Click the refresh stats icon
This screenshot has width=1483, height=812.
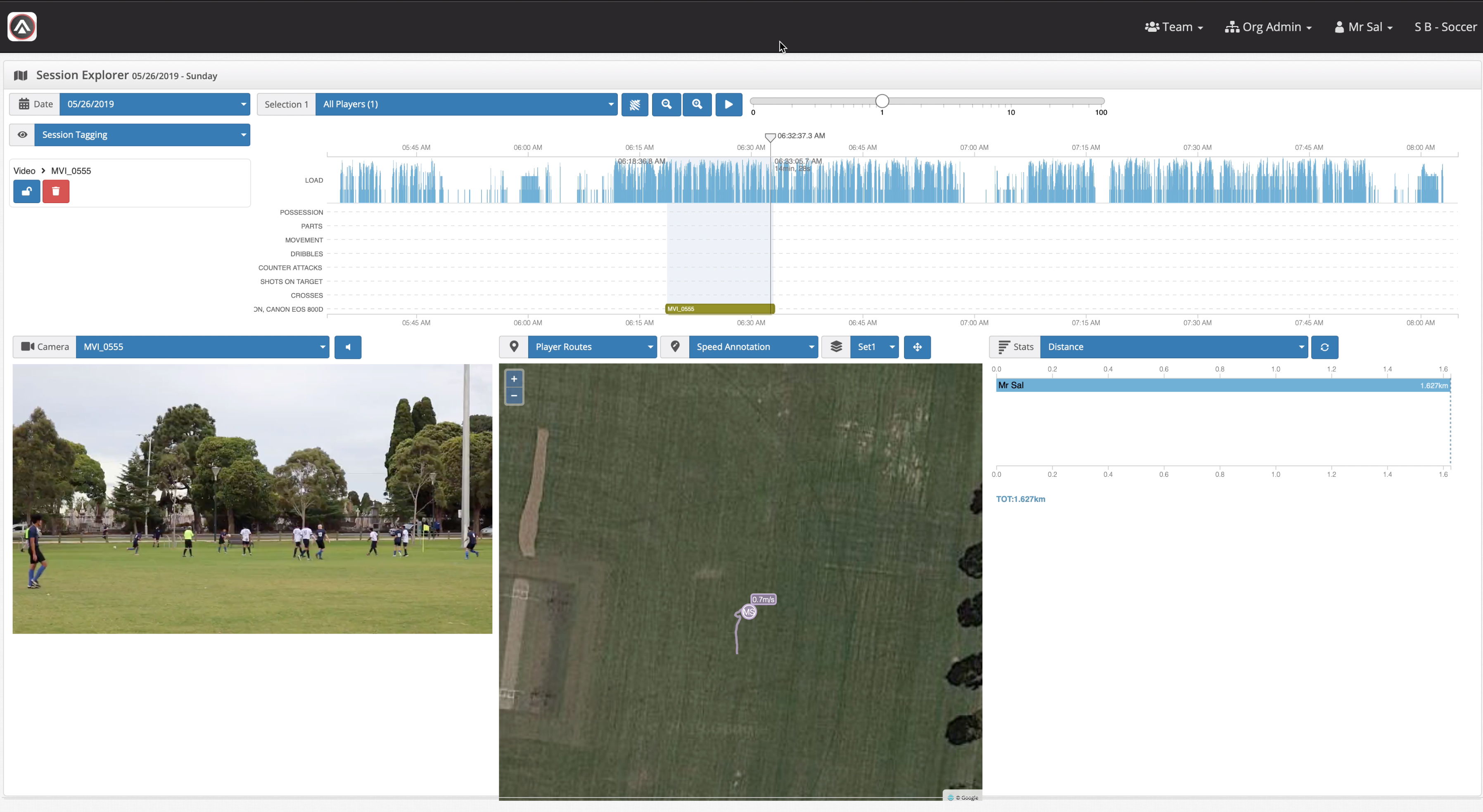(x=1324, y=347)
